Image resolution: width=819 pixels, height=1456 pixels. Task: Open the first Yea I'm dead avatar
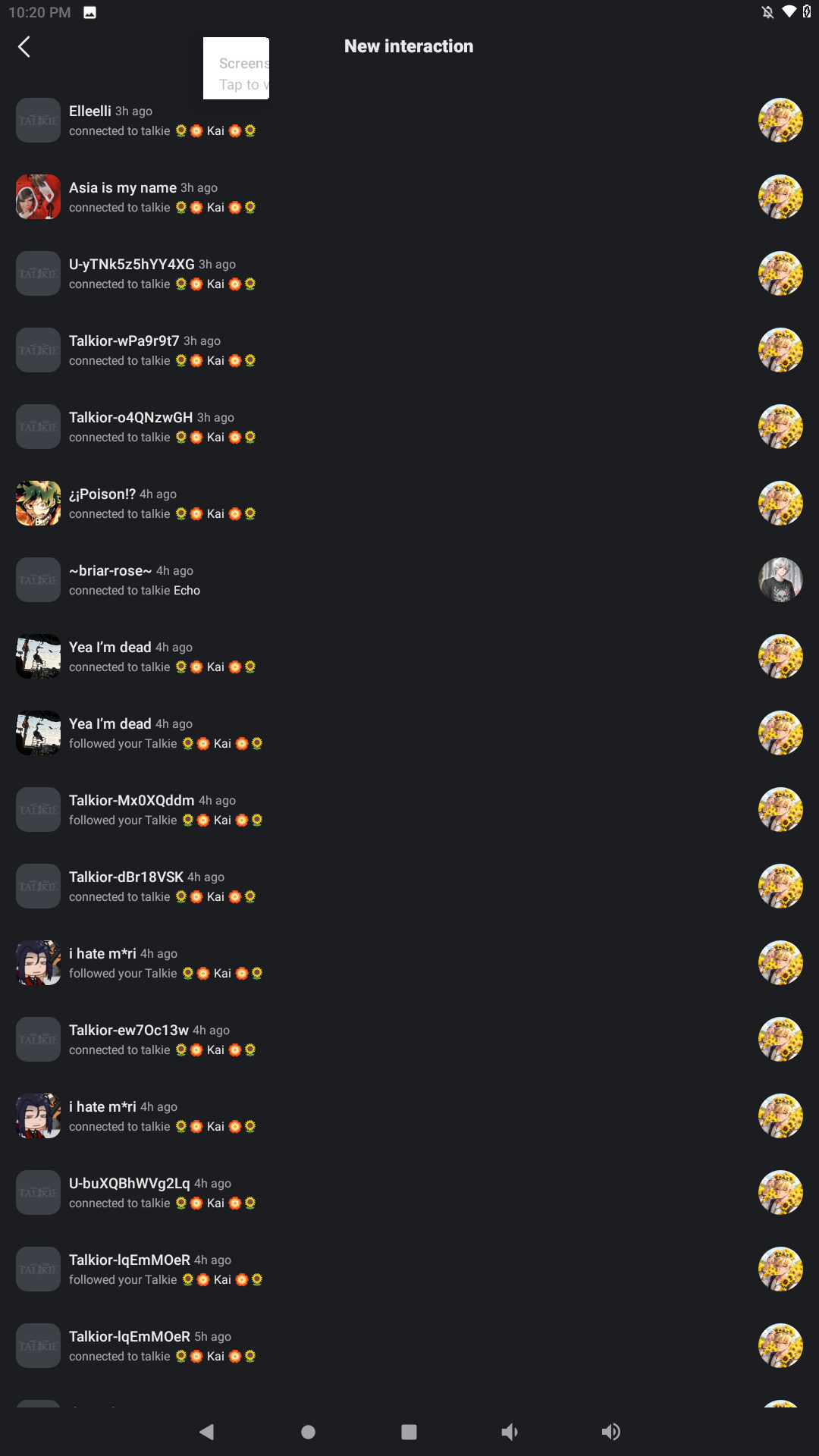click(x=38, y=657)
